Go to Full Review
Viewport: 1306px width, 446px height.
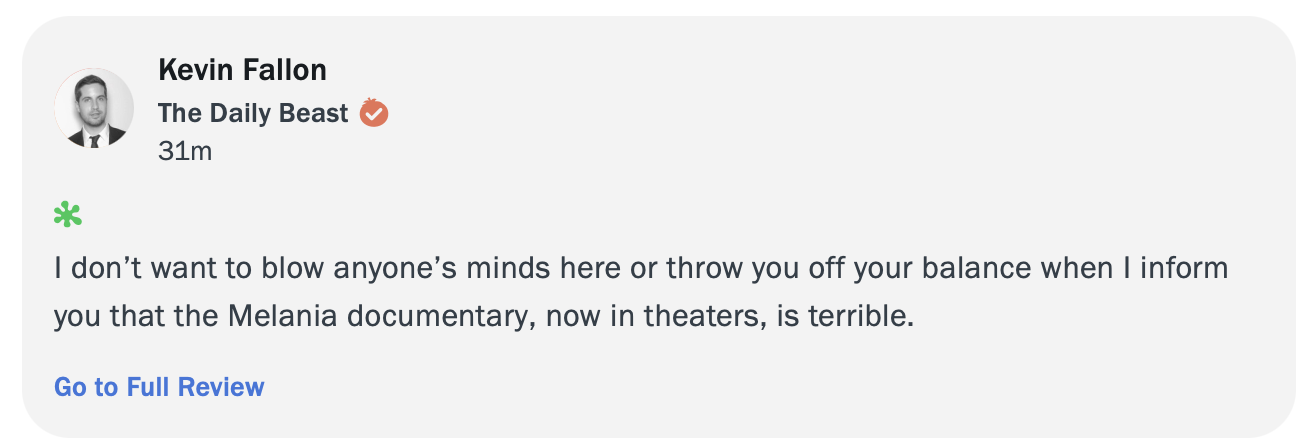159,387
